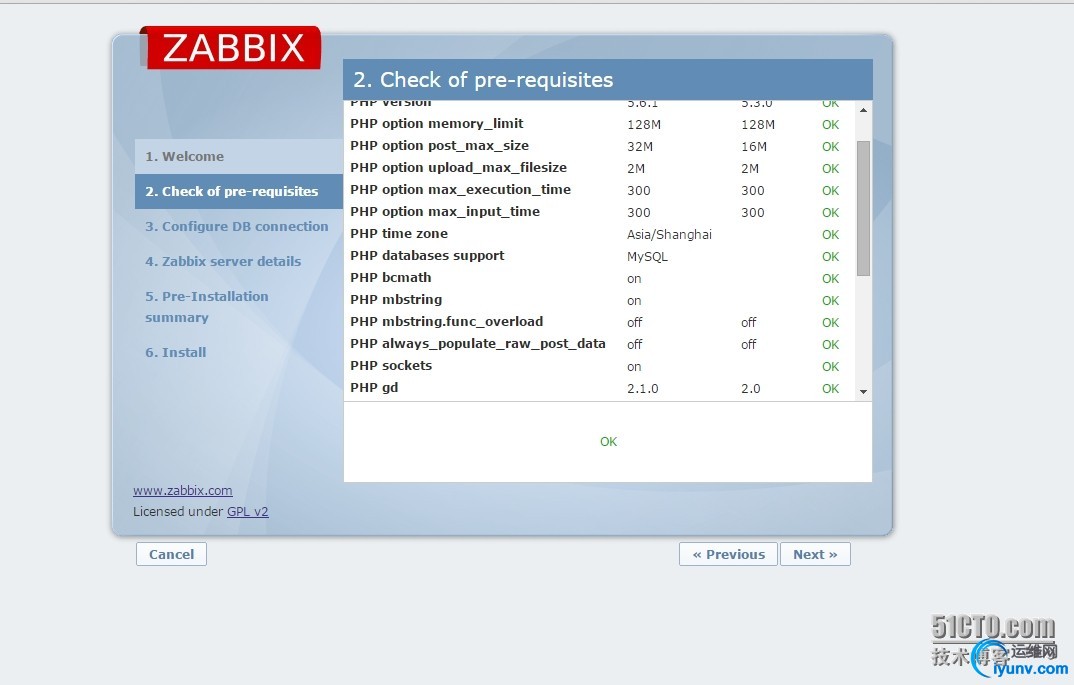Click the ZABBIX logo
The width and height of the screenshot is (1074, 685).
232,48
